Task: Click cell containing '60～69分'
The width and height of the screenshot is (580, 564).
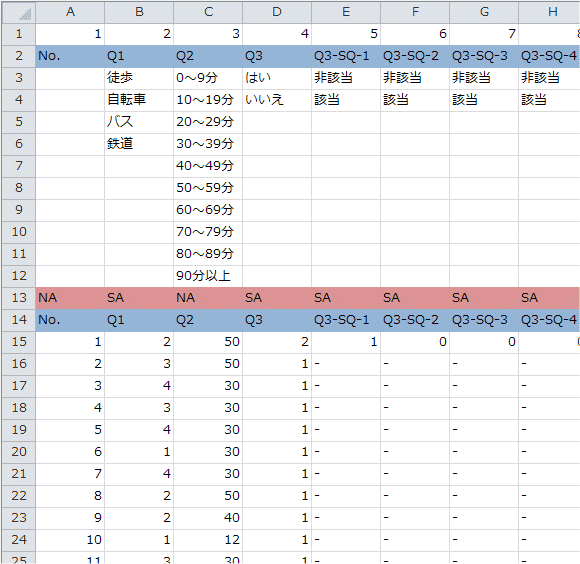Action: click(x=208, y=210)
